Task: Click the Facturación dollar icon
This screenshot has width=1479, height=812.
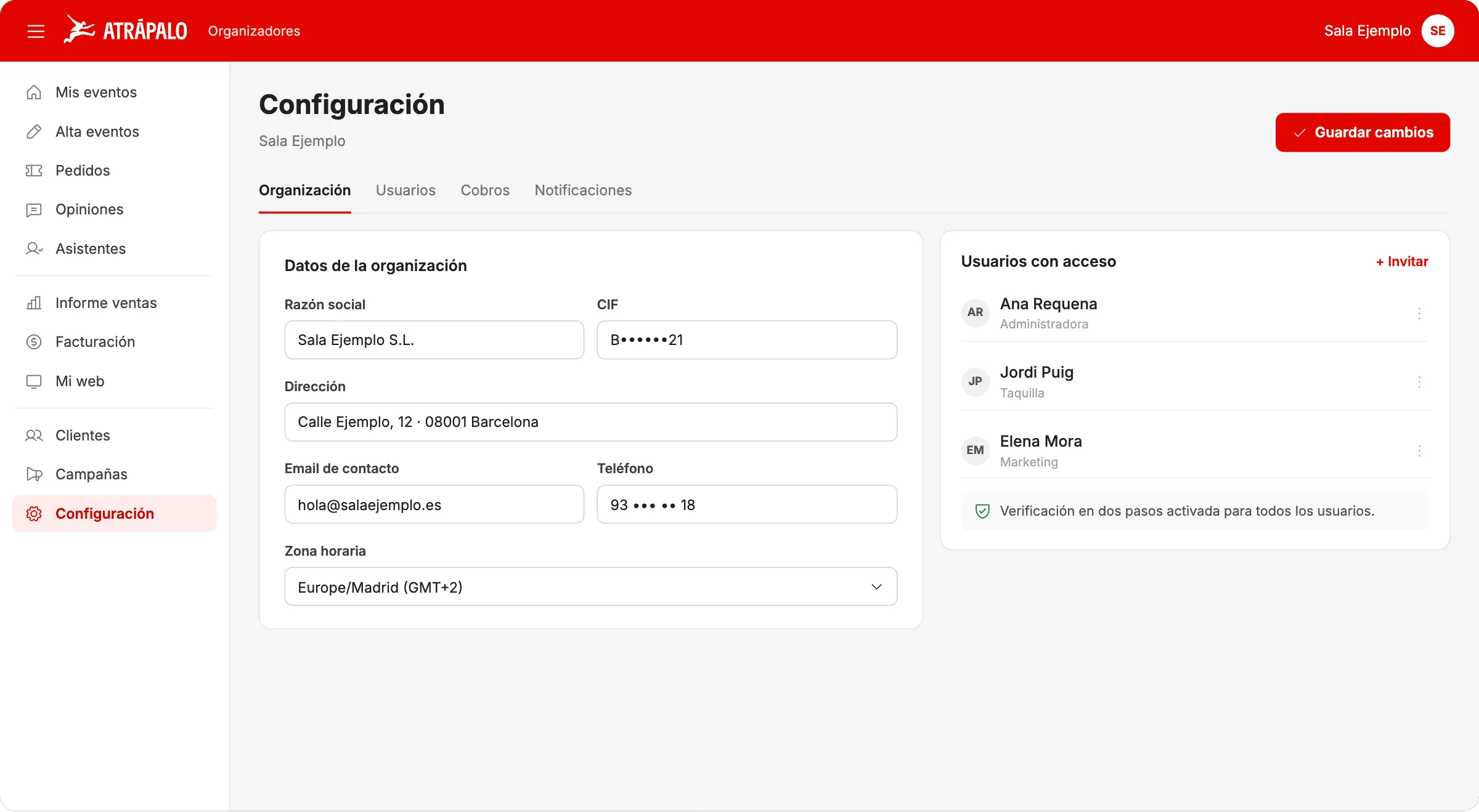Action: coord(34,342)
